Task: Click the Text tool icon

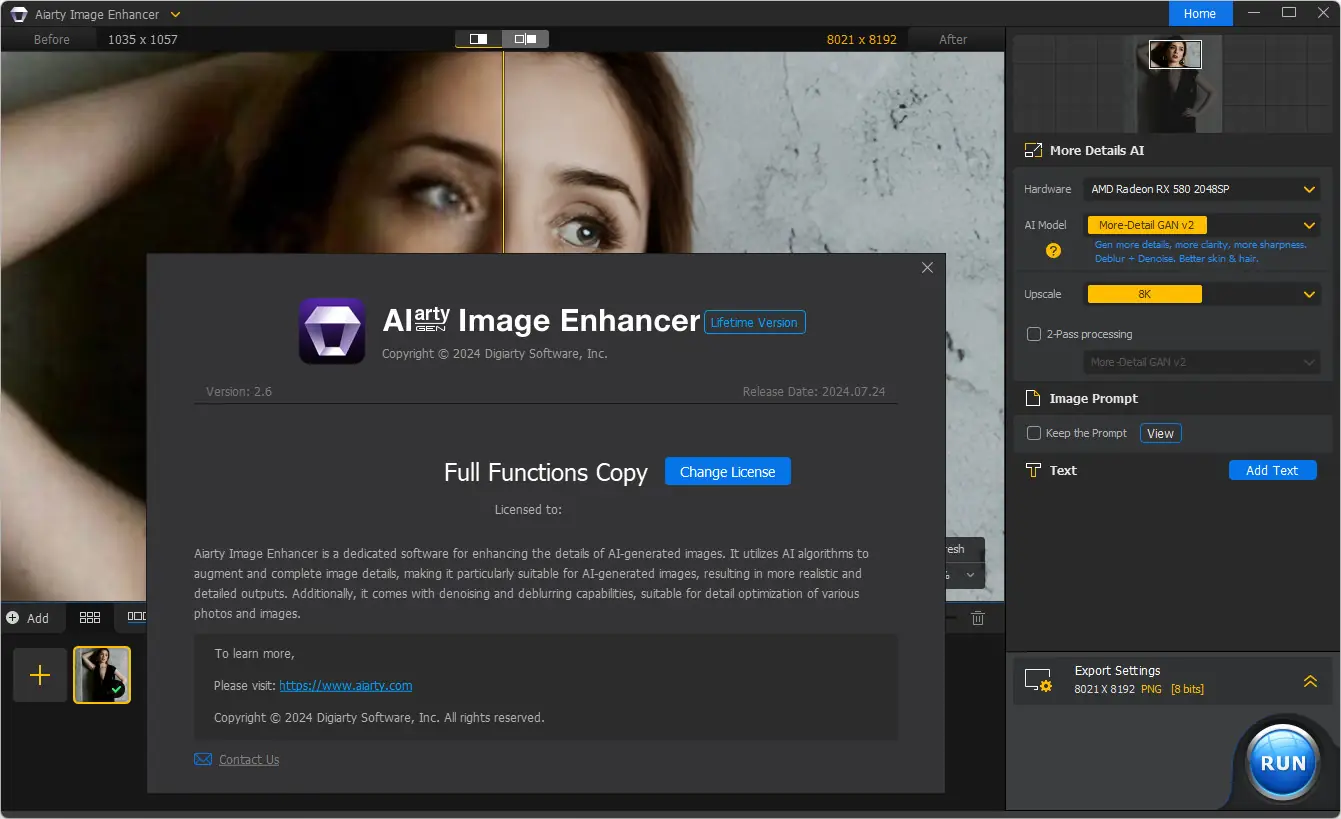Action: point(1033,470)
